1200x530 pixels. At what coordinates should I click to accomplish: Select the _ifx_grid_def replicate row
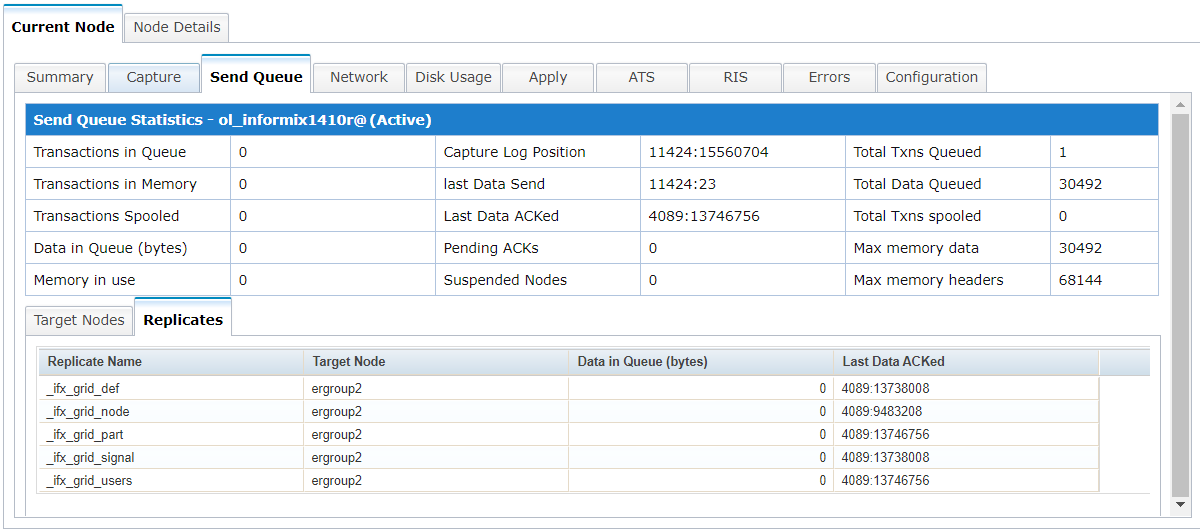[568, 388]
